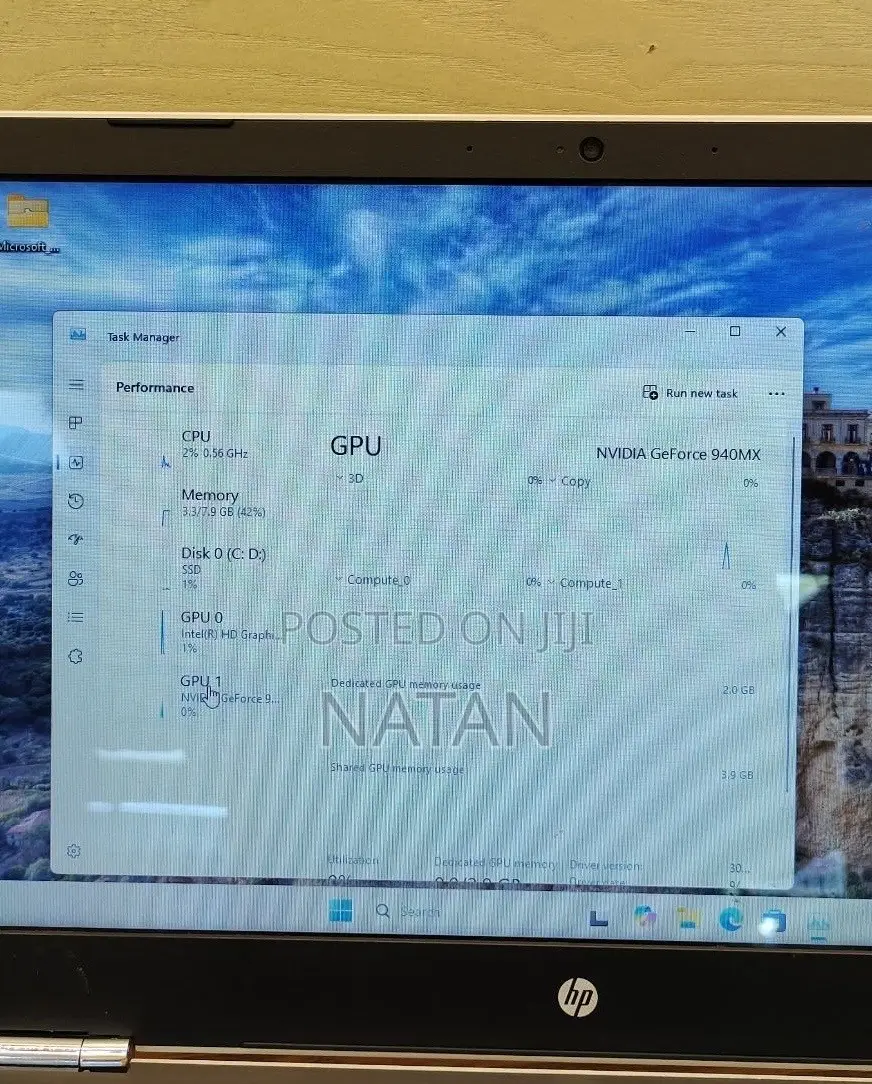Open the Windows Start button

340,910
